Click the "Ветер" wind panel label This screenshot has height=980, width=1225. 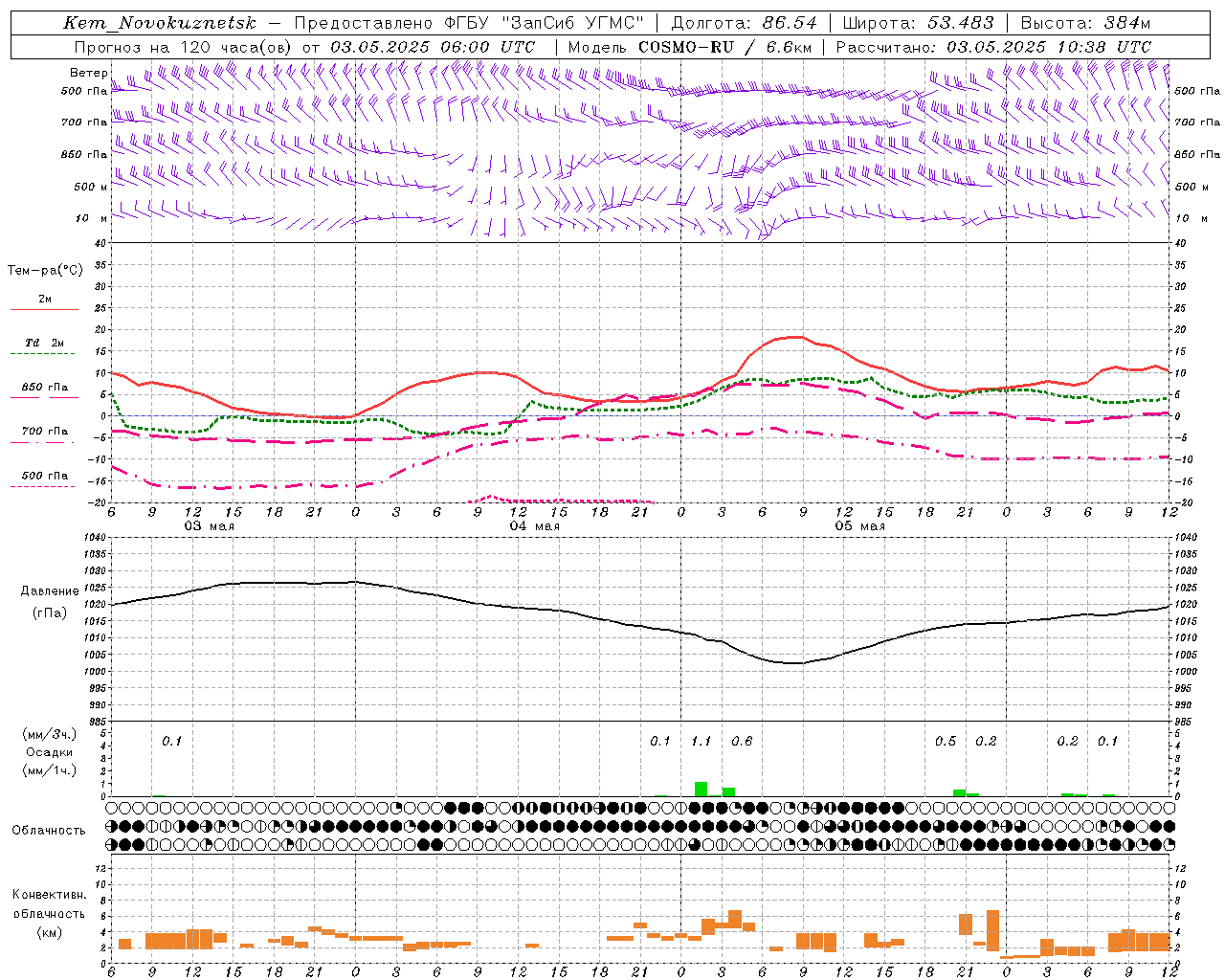coord(88,73)
